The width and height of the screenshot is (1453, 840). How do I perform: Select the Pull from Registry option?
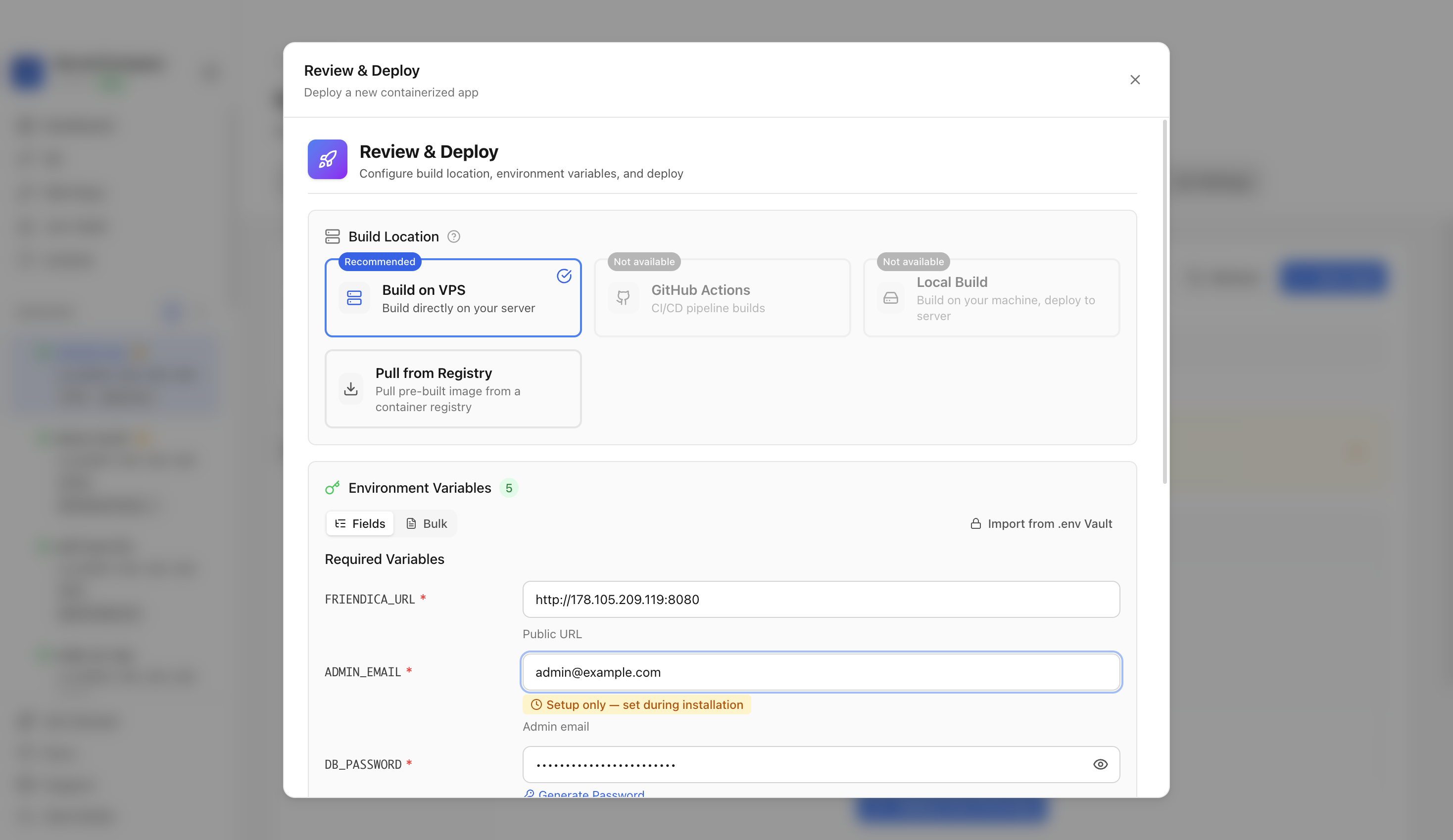453,389
